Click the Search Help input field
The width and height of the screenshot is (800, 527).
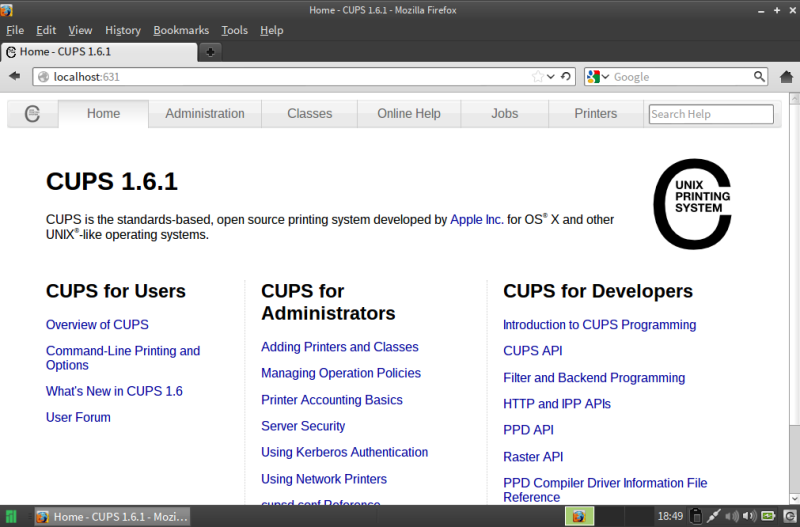pyautogui.click(x=711, y=114)
